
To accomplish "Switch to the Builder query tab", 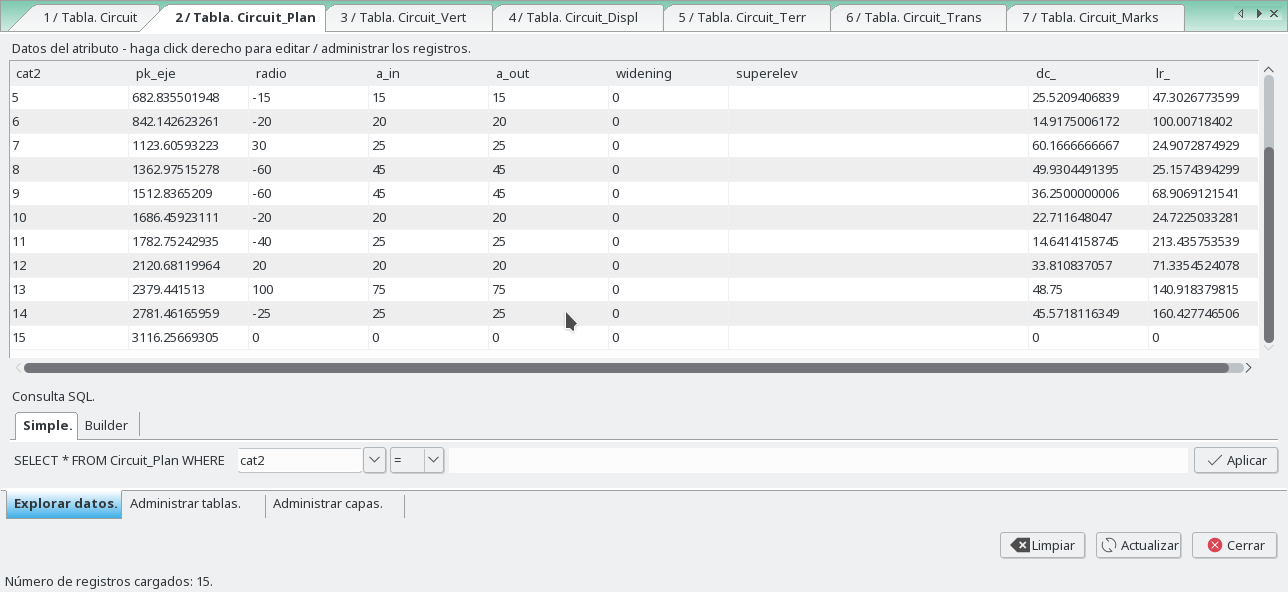I will click(106, 425).
